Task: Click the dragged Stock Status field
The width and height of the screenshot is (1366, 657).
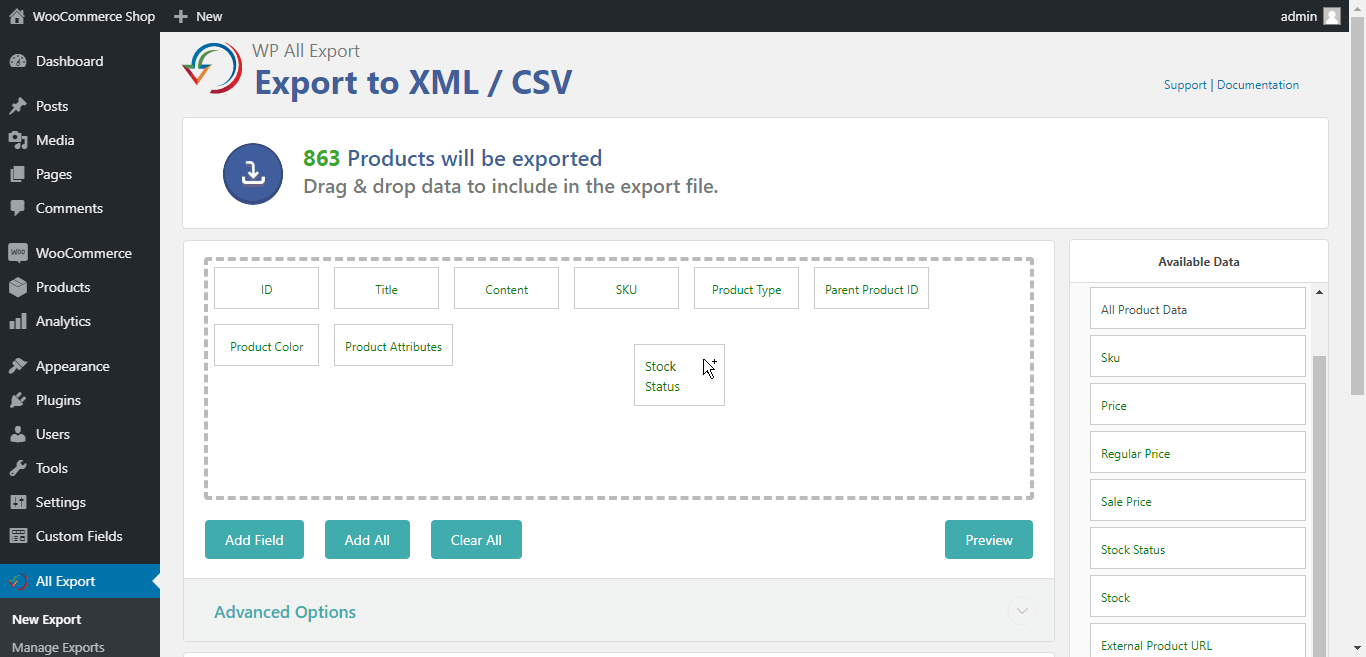Action: [x=679, y=375]
